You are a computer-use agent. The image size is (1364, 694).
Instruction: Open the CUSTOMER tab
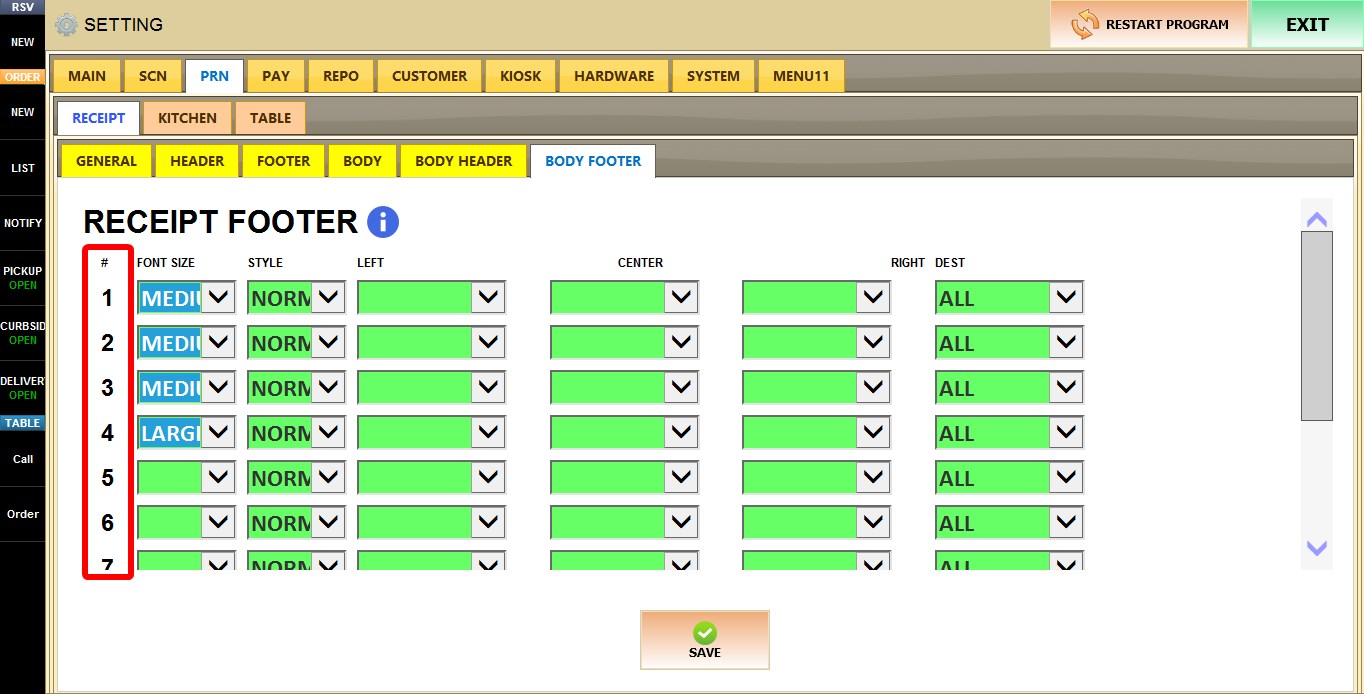click(429, 76)
